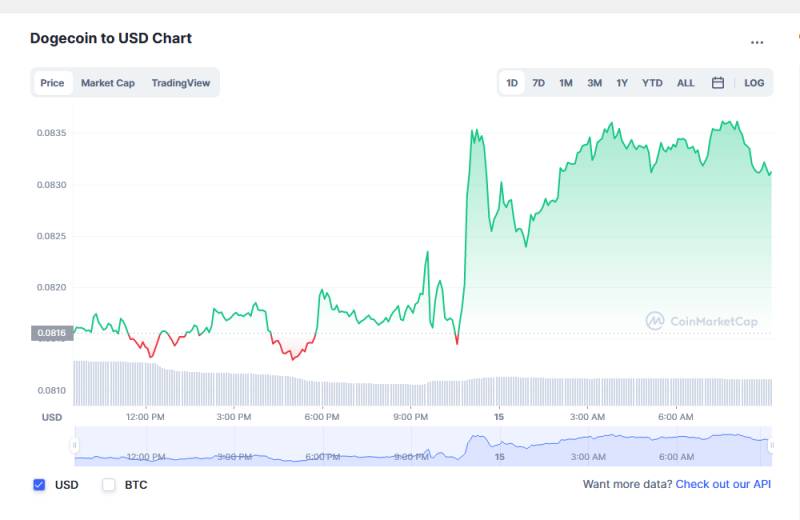Select the 1Y time range
Screen dimensions: 800x520
click(x=621, y=83)
